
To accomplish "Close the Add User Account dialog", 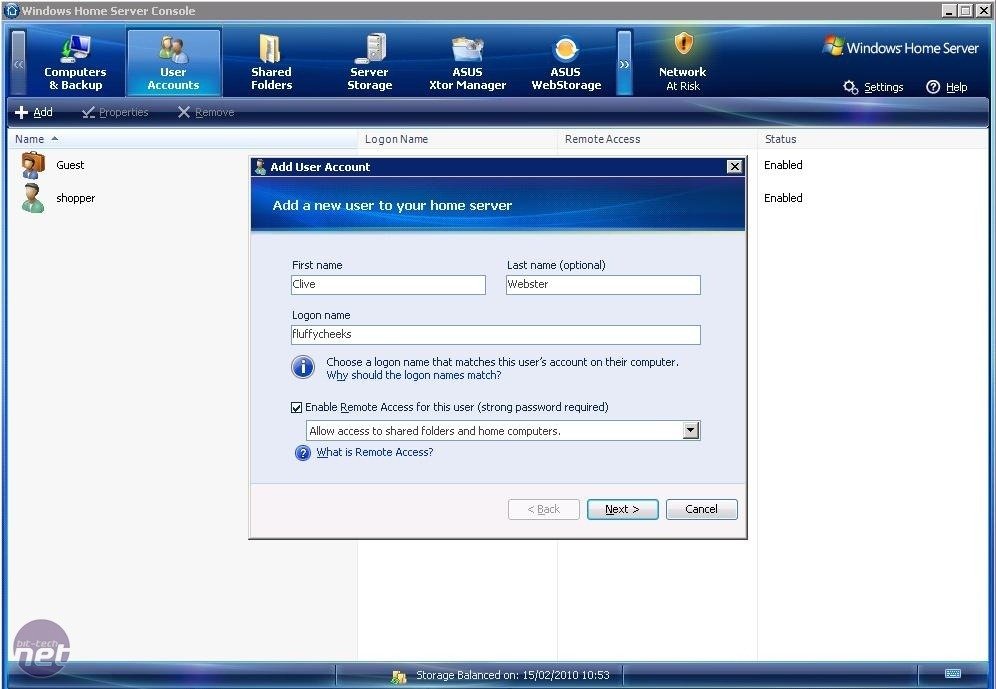I will (735, 166).
